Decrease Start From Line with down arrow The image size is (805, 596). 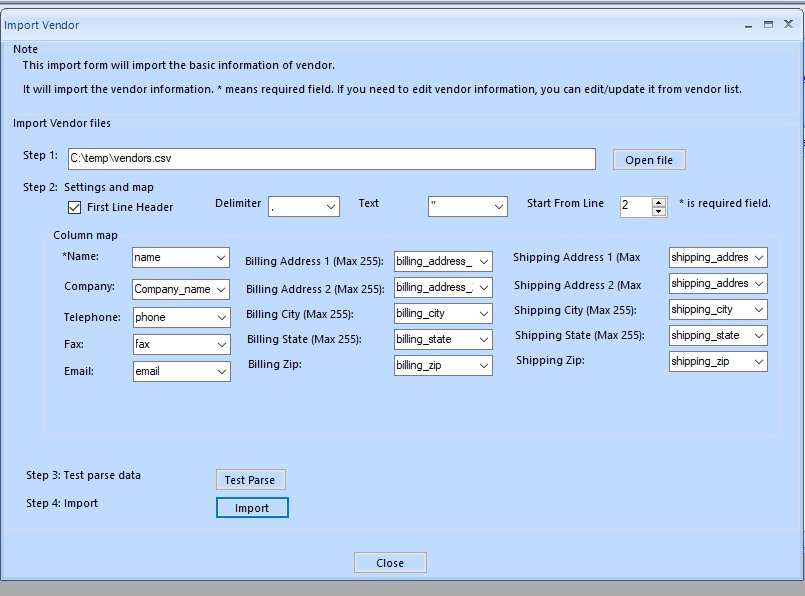pyautogui.click(x=658, y=212)
